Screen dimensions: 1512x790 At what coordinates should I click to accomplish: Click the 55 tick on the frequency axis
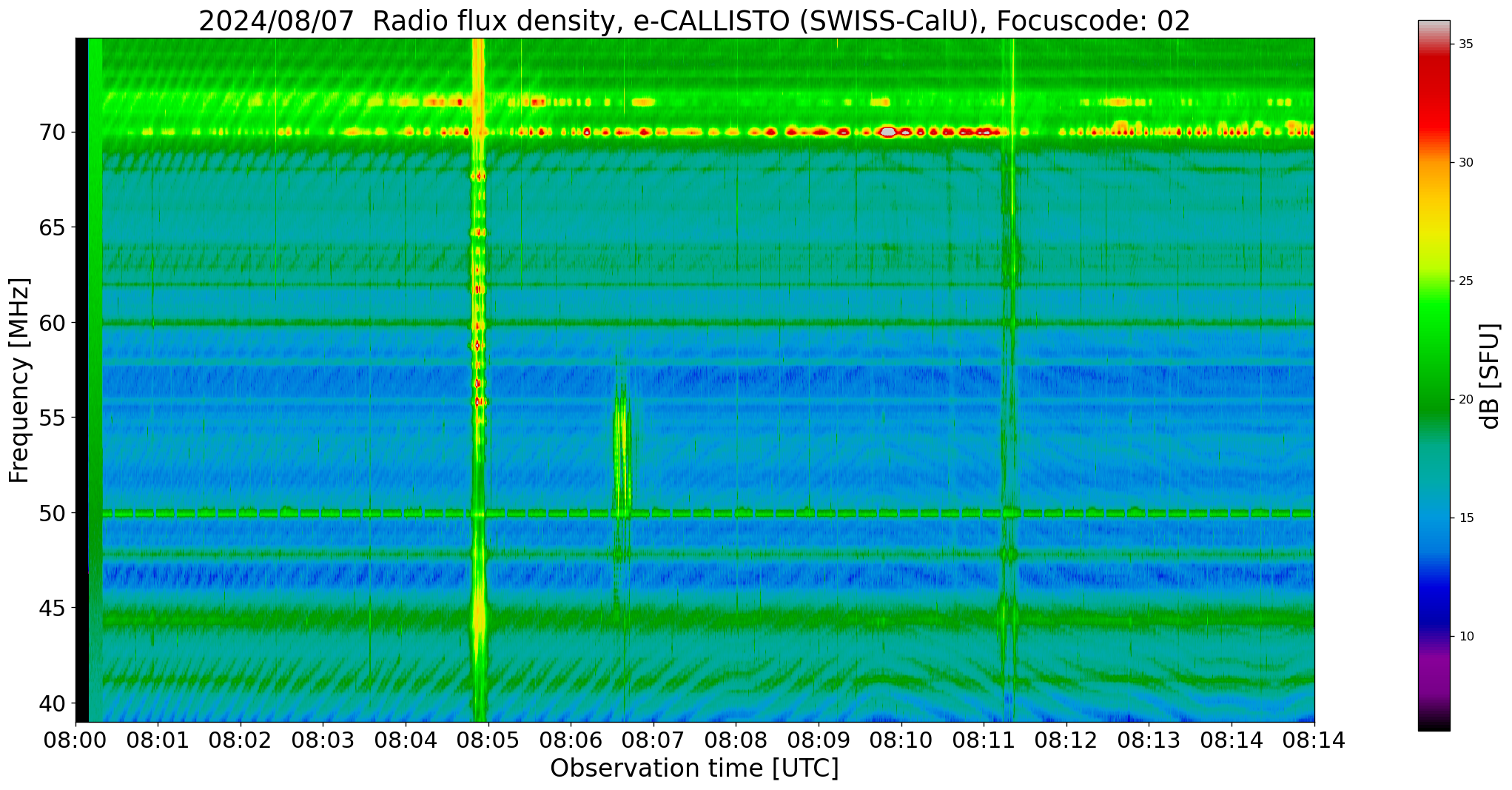[53, 418]
